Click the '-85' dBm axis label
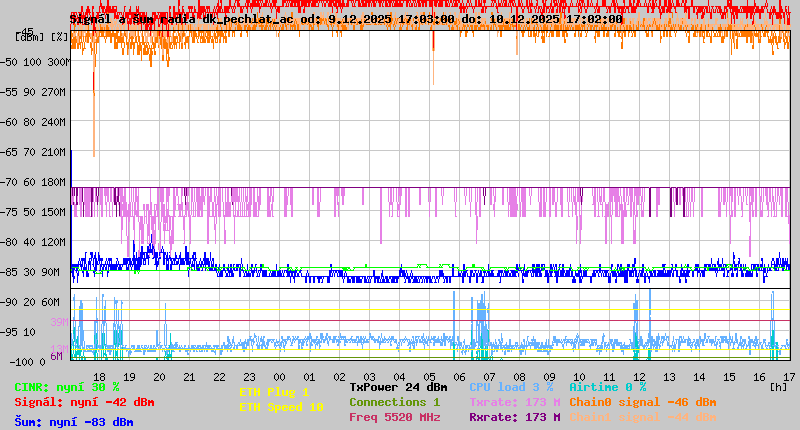 [8, 272]
